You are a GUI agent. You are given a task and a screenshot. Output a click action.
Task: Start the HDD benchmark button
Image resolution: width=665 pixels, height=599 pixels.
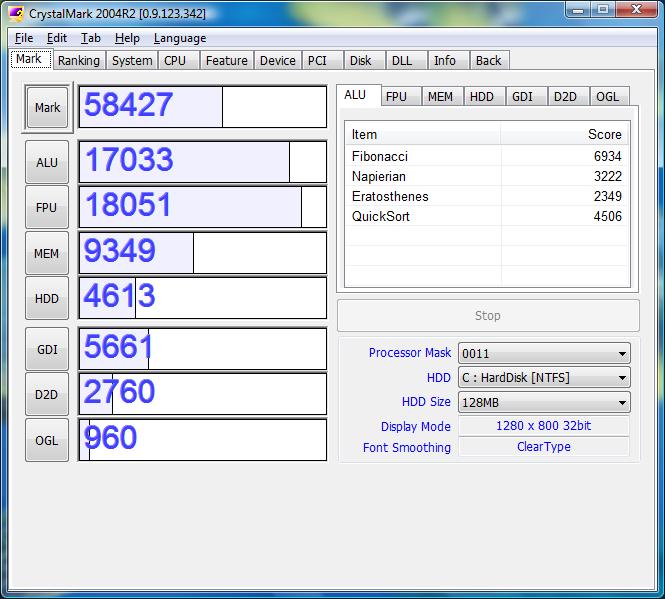click(x=47, y=299)
